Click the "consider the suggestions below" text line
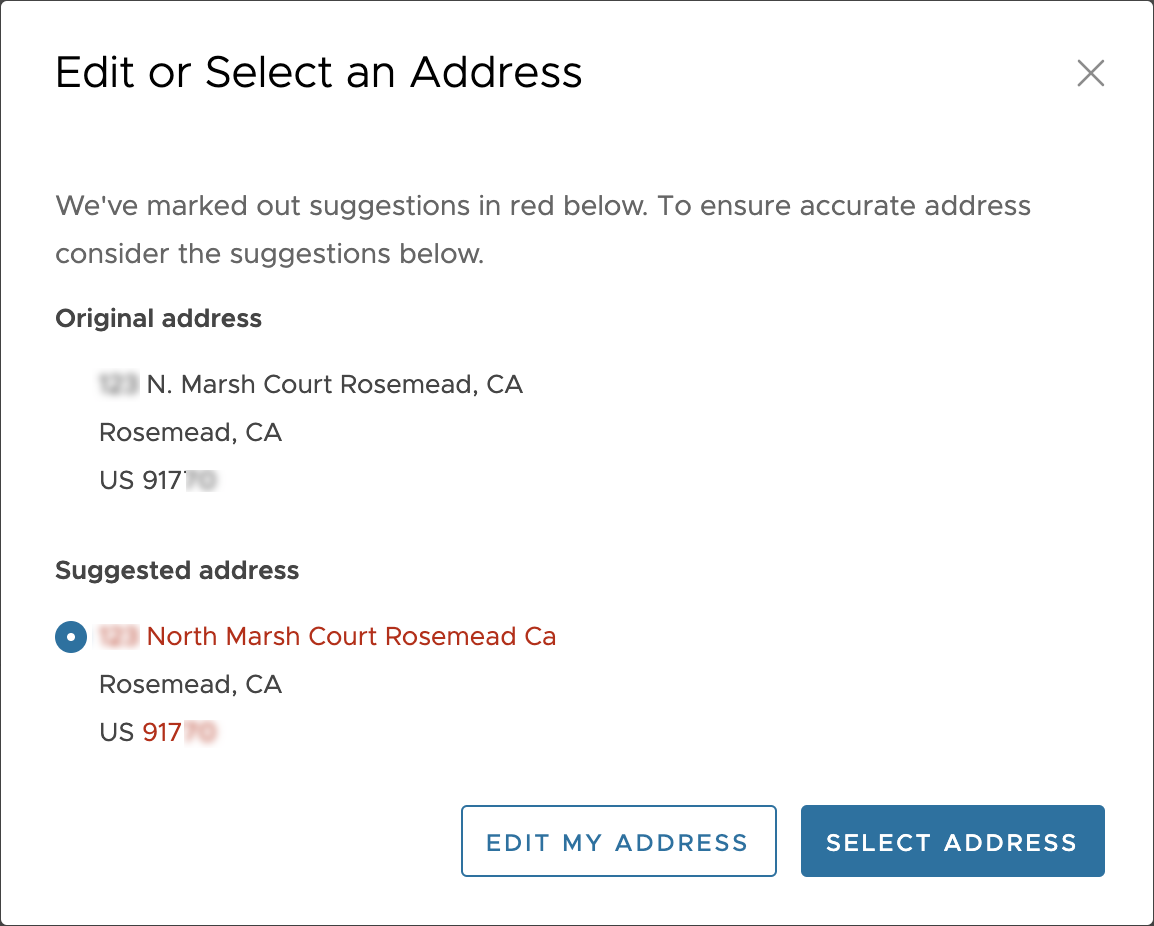The width and height of the screenshot is (1154, 926). point(270,254)
